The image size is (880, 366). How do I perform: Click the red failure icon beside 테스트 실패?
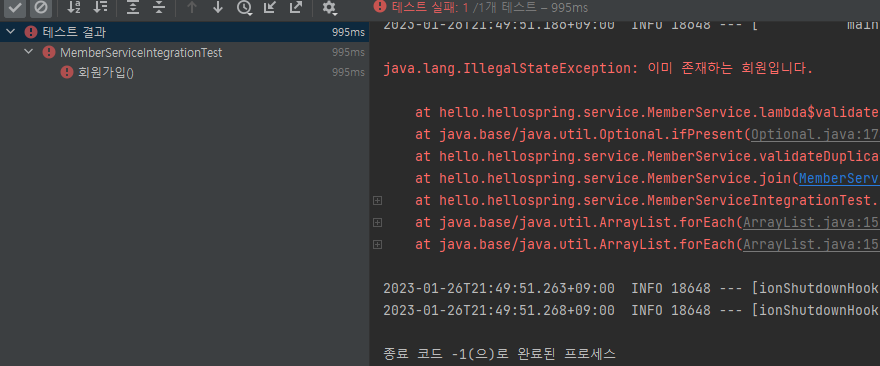(380, 6)
